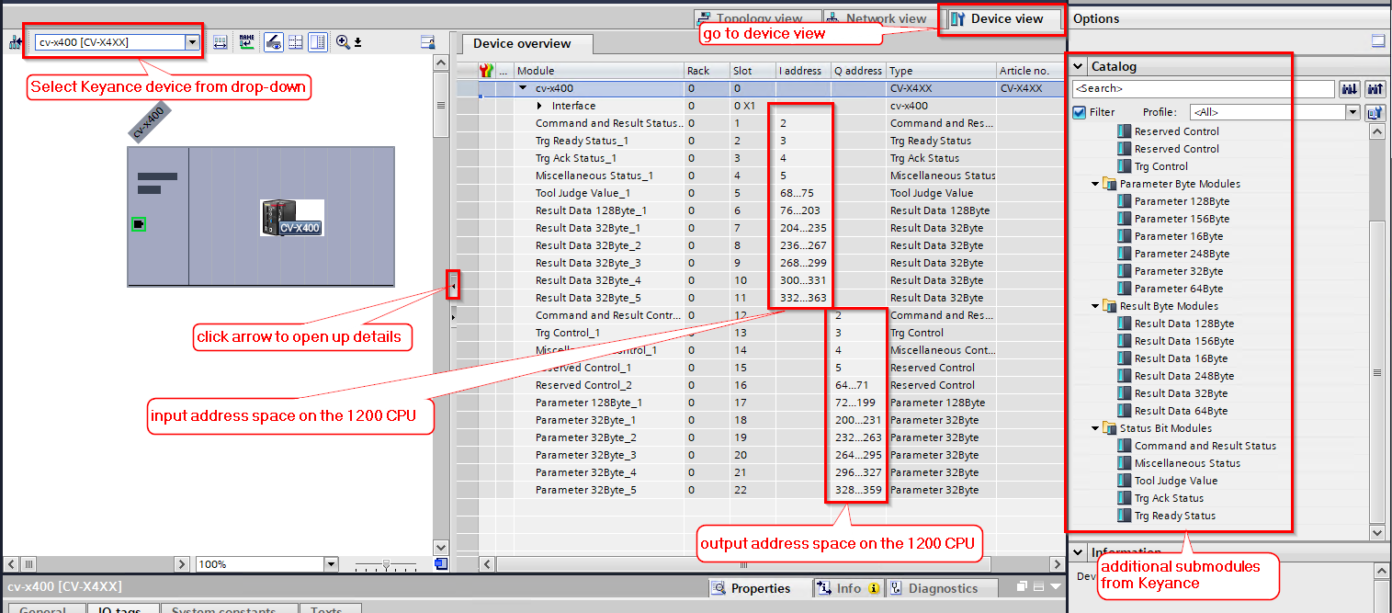This screenshot has width=1392, height=613.
Task: Select the magnifier zoom tool icon
Action: 344,42
